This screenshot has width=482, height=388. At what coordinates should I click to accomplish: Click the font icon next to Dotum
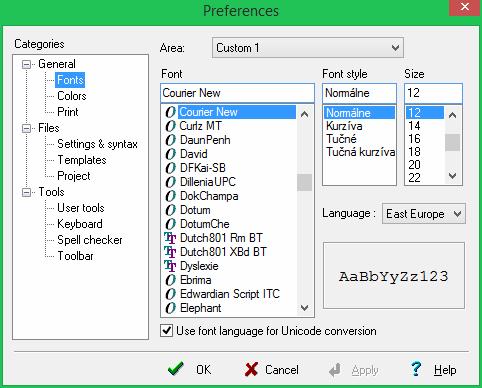coord(170,210)
